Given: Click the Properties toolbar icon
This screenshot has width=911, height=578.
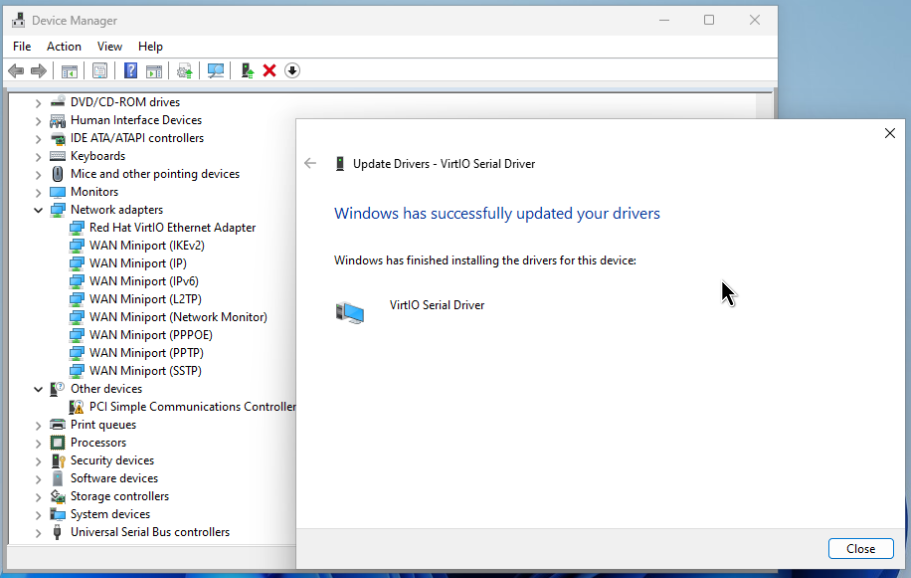Looking at the screenshot, I should (x=100, y=71).
